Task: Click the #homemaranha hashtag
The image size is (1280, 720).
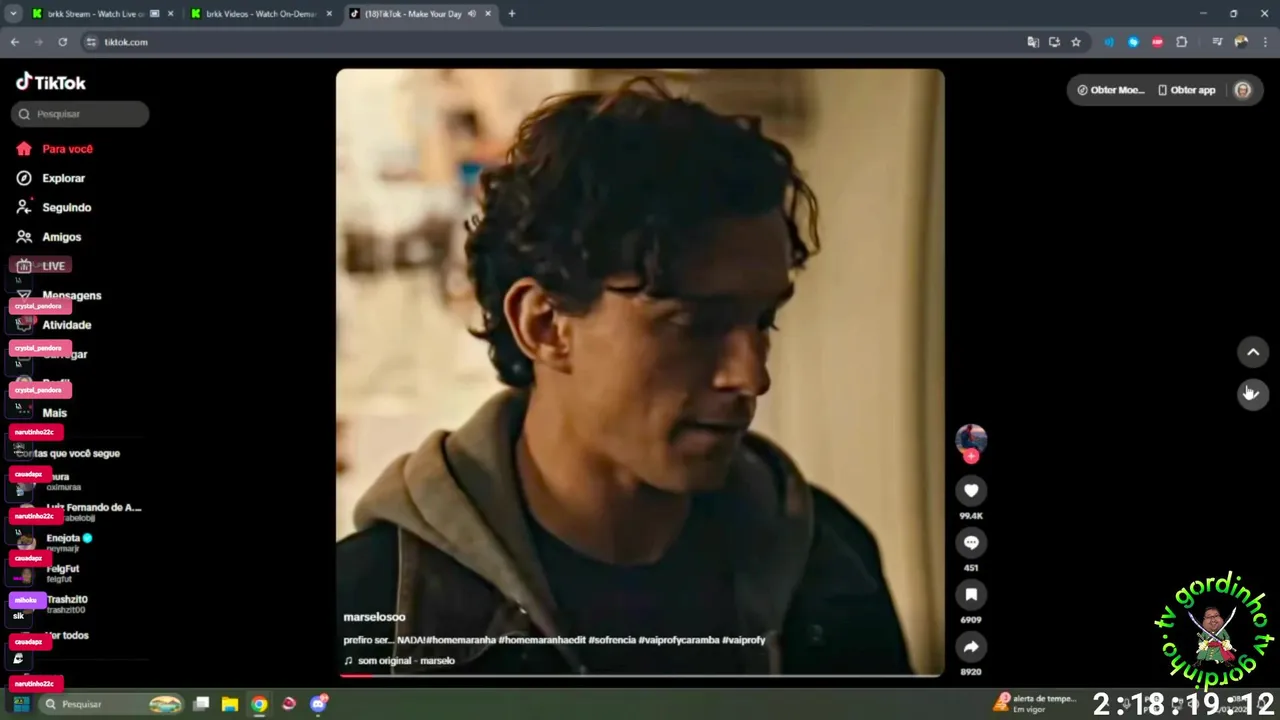Action: (460, 640)
